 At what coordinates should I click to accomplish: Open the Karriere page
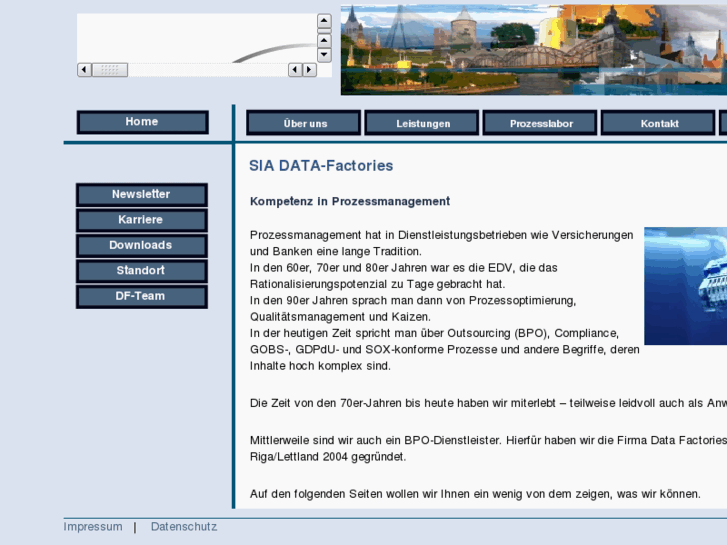[142, 220]
